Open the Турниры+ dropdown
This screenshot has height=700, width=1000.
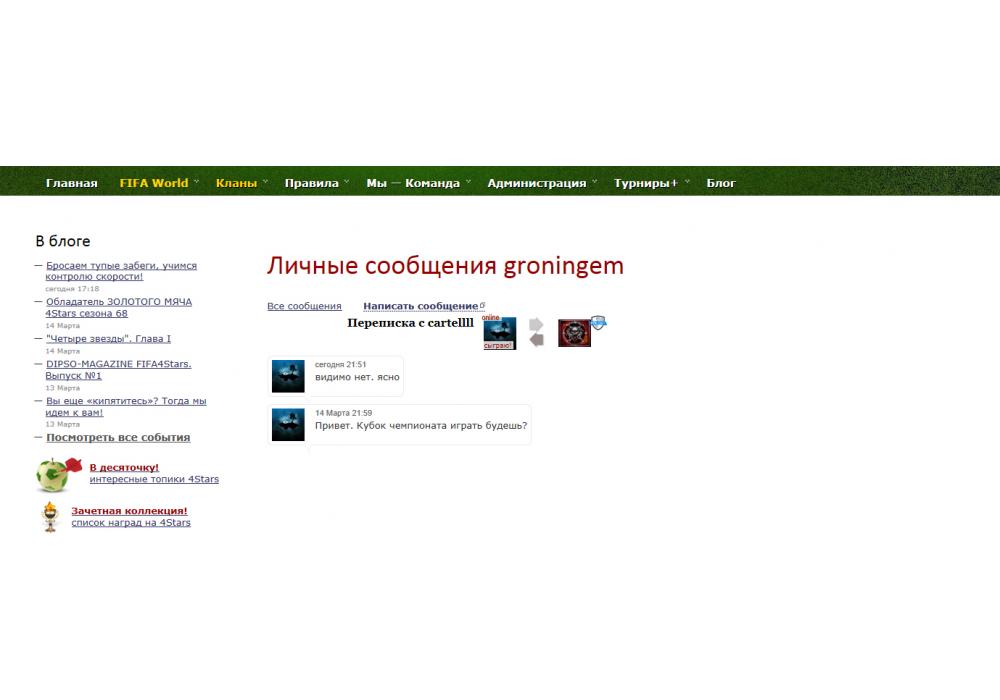click(x=646, y=183)
